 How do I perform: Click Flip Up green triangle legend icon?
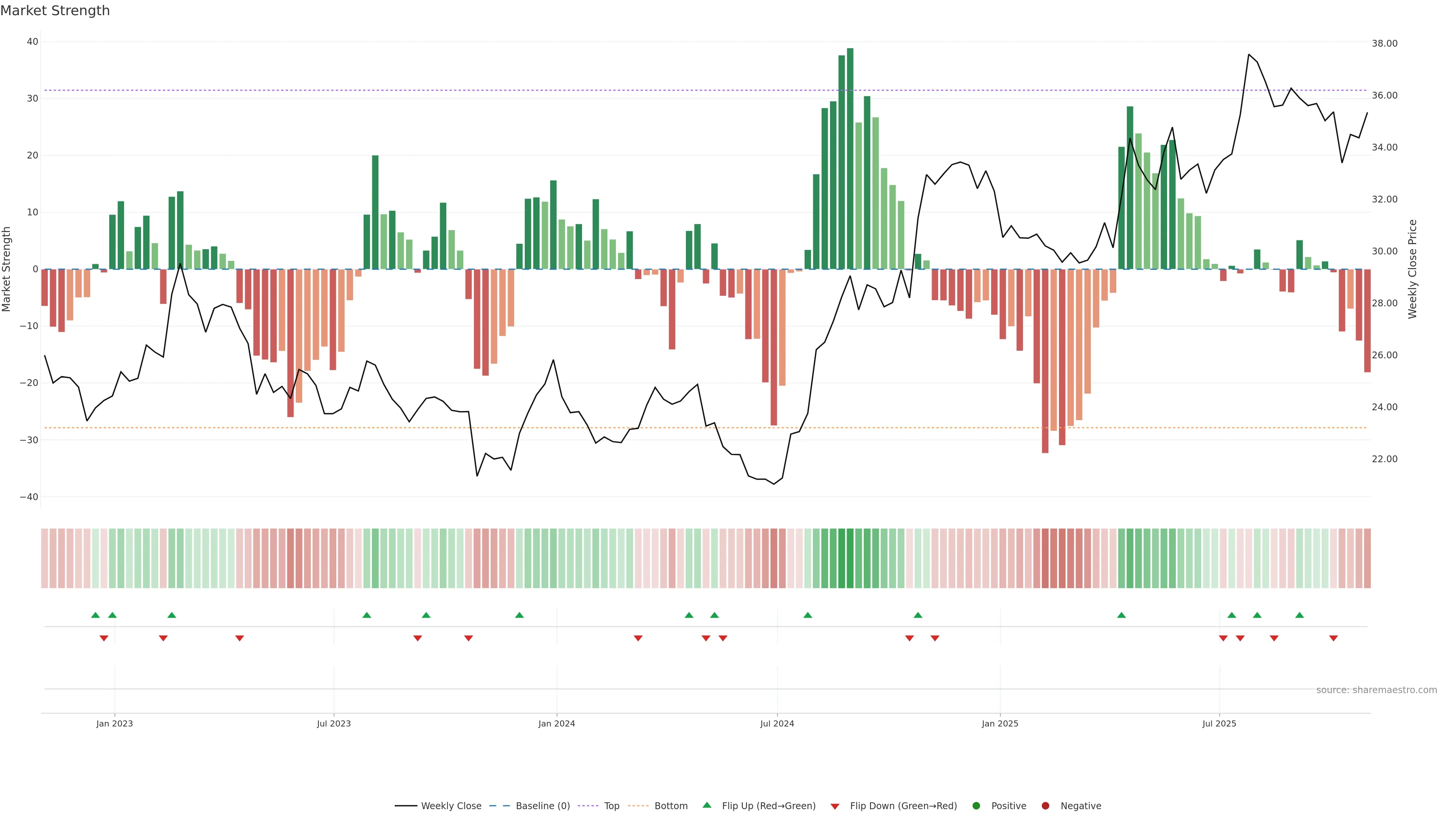tap(706, 805)
